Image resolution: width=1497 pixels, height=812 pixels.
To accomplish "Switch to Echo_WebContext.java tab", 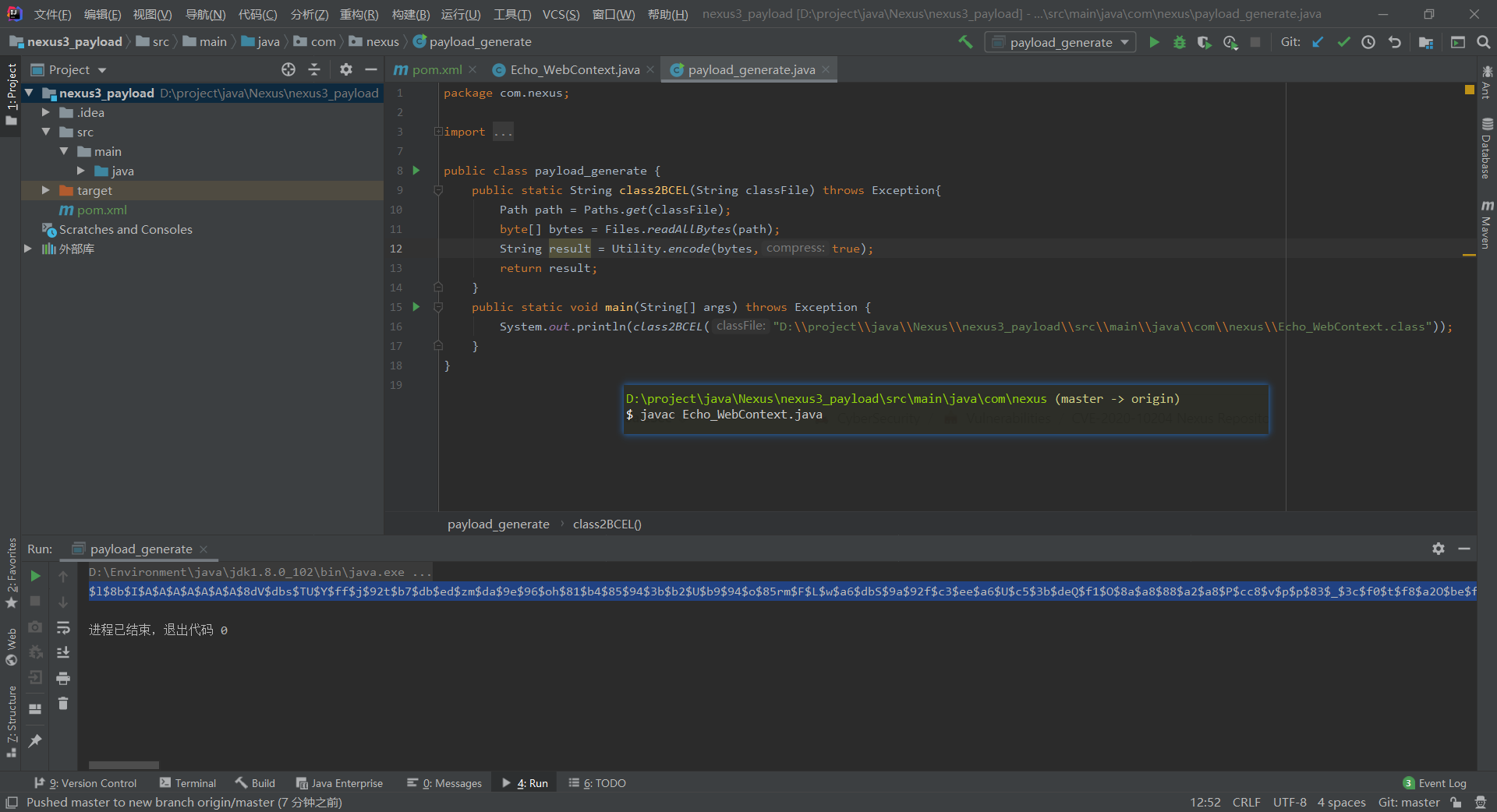I will click(x=574, y=70).
